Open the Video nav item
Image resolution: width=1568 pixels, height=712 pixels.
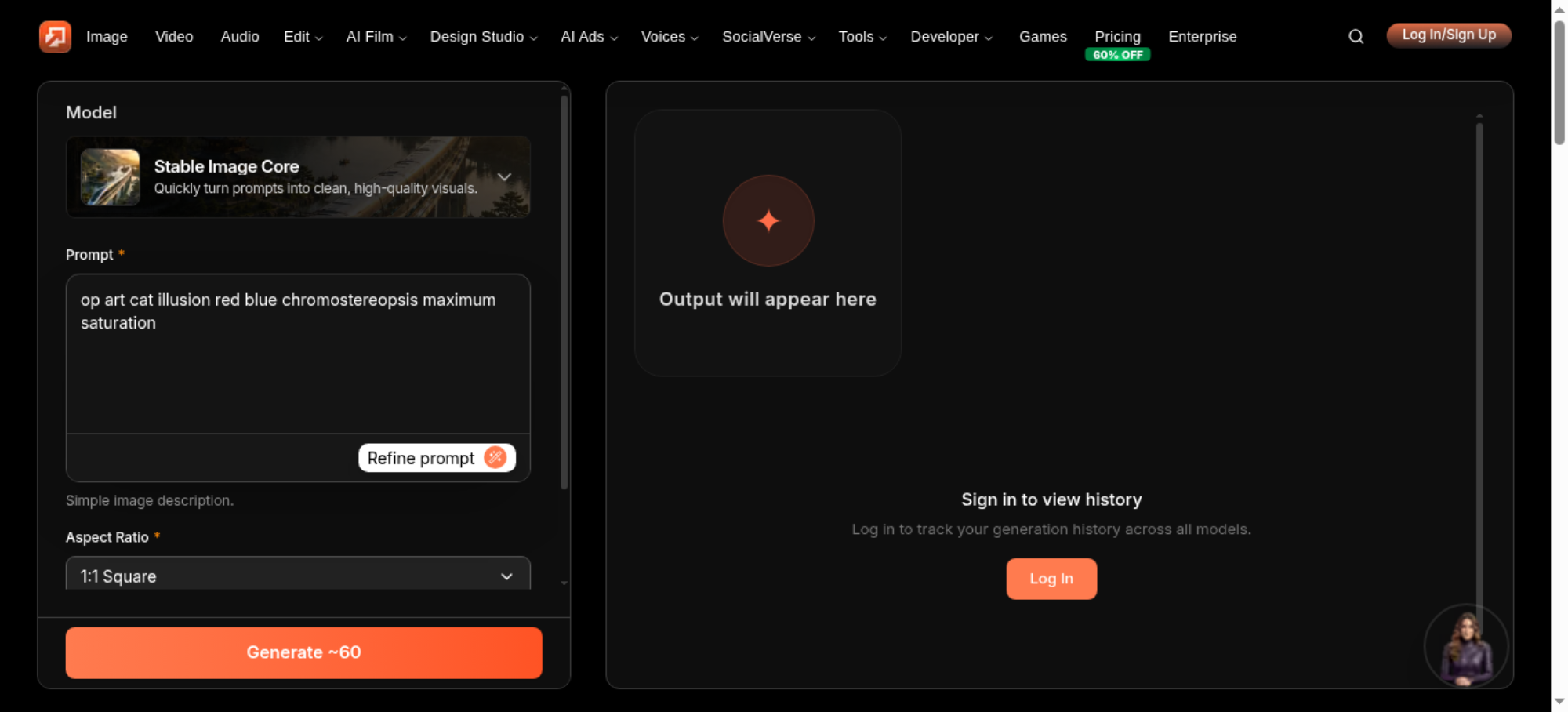point(174,37)
